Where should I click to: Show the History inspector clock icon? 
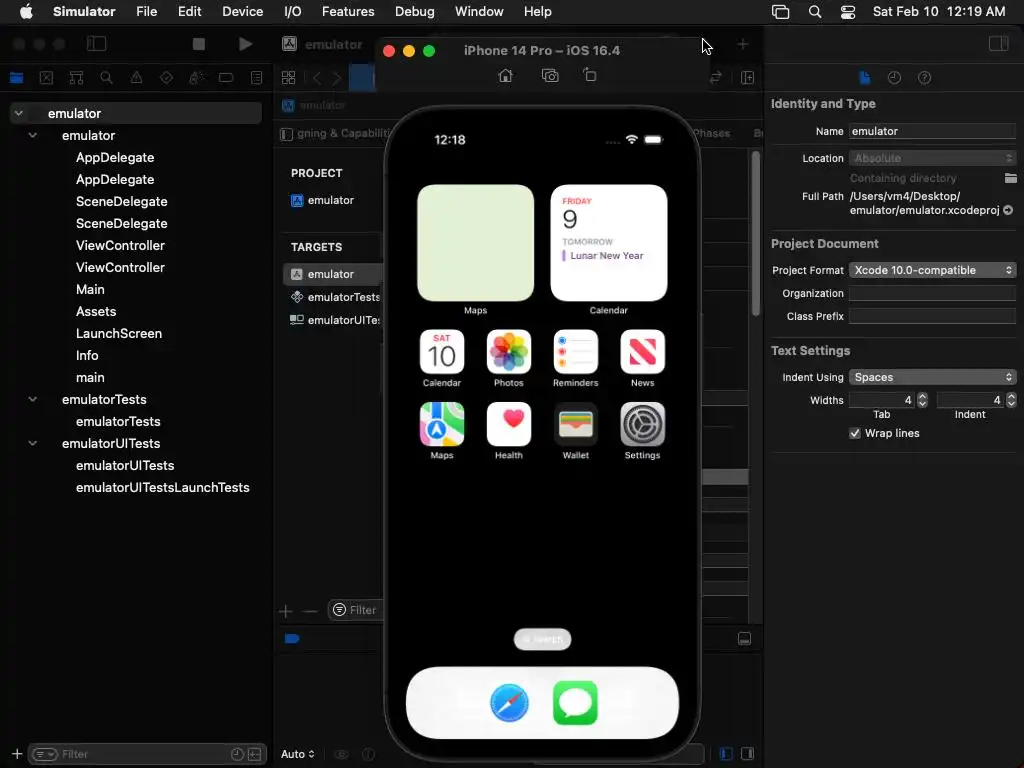click(x=895, y=78)
